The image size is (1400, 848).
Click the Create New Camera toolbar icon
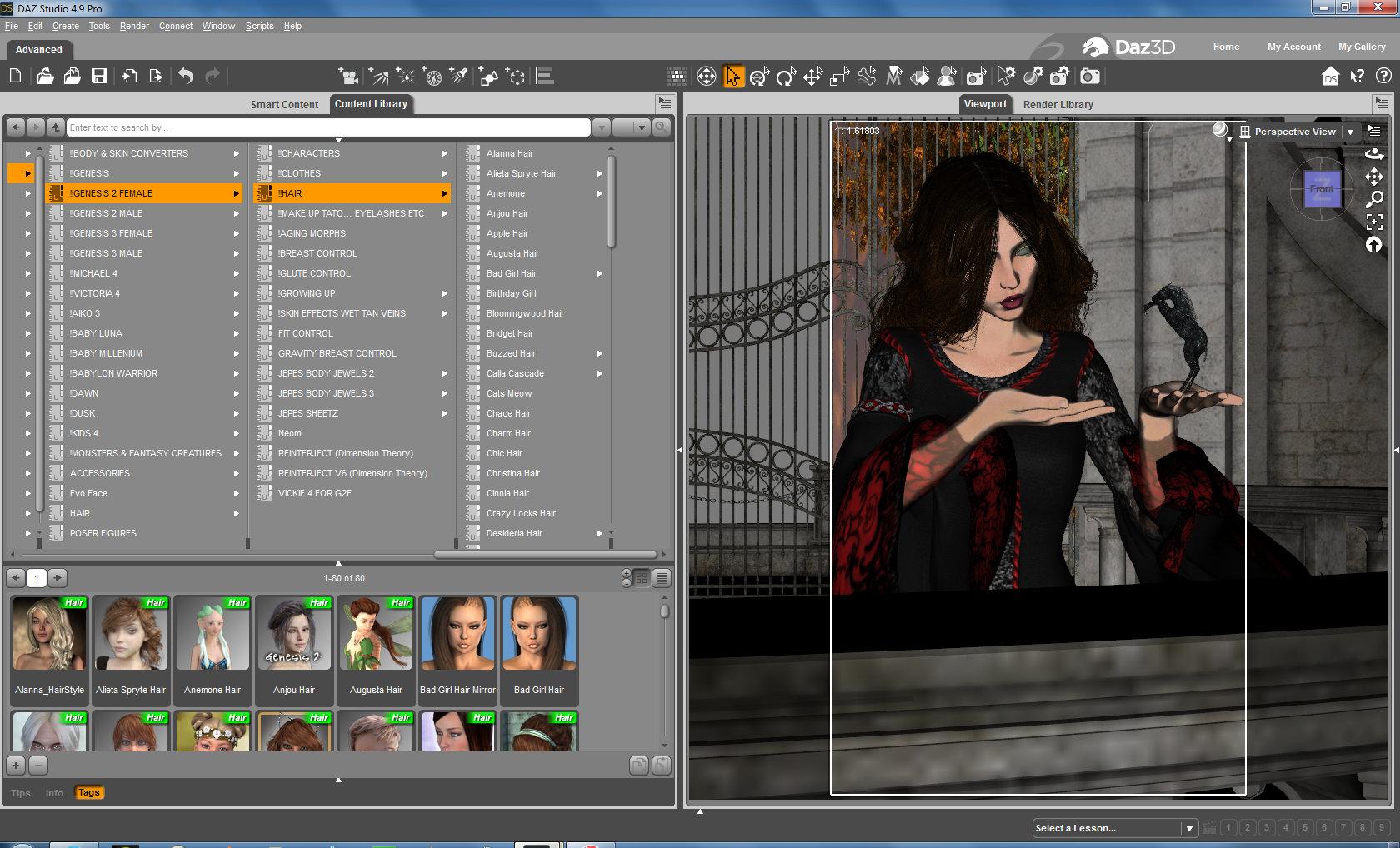point(348,77)
